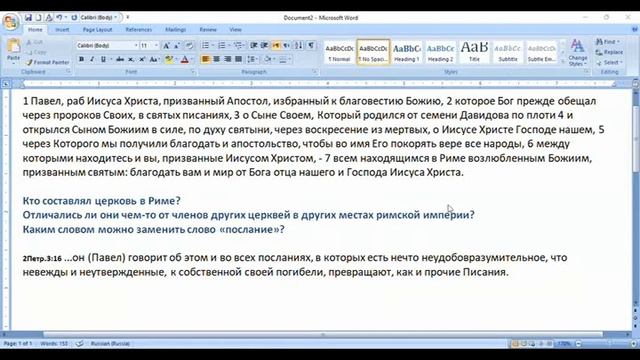The width and height of the screenshot is (640, 360).
Task: Open the View tab
Action: 236,30
